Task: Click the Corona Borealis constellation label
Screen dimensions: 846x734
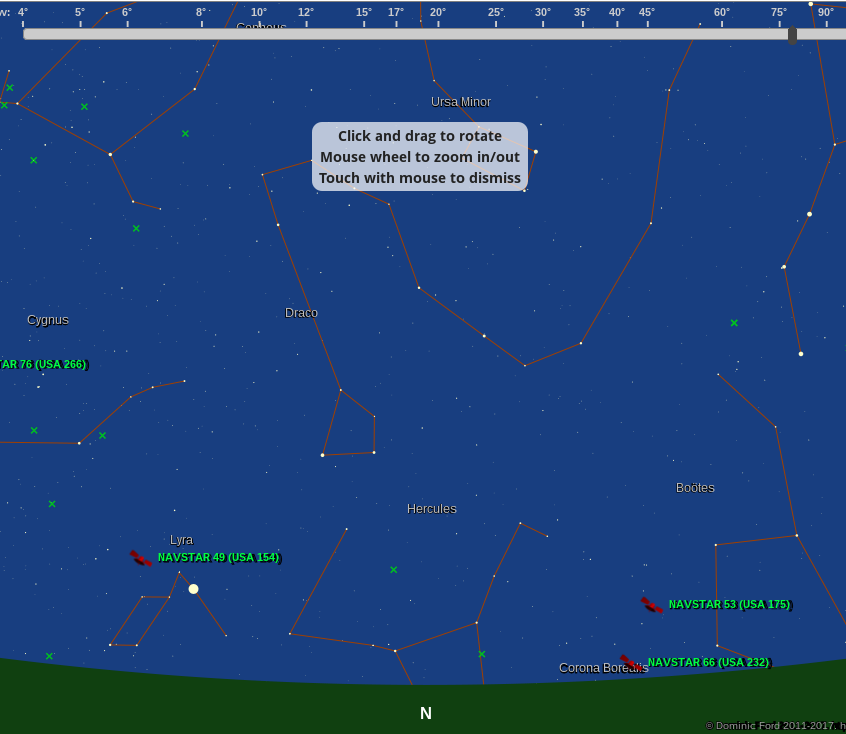Action: point(603,668)
